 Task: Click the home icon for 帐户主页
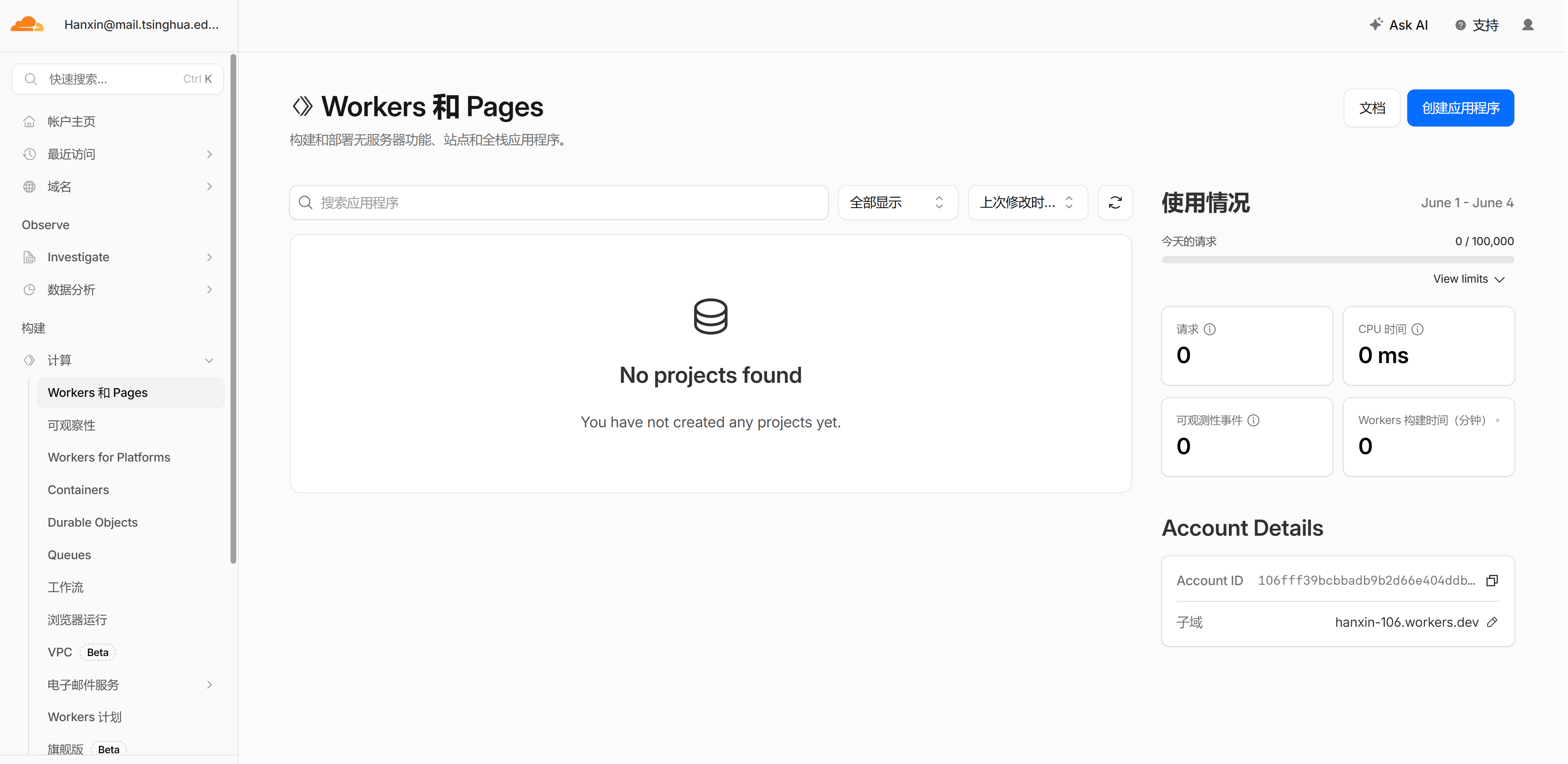[x=29, y=122]
